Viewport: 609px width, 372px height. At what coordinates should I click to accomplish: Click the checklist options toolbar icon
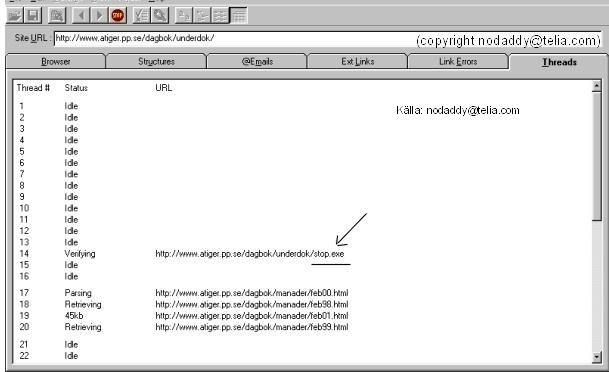(141, 16)
